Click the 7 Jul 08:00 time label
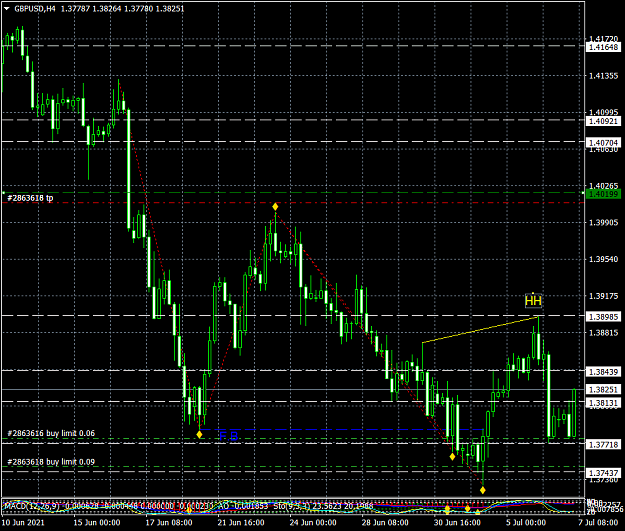Image resolution: width=625 pixels, height=531 pixels. coord(598,523)
